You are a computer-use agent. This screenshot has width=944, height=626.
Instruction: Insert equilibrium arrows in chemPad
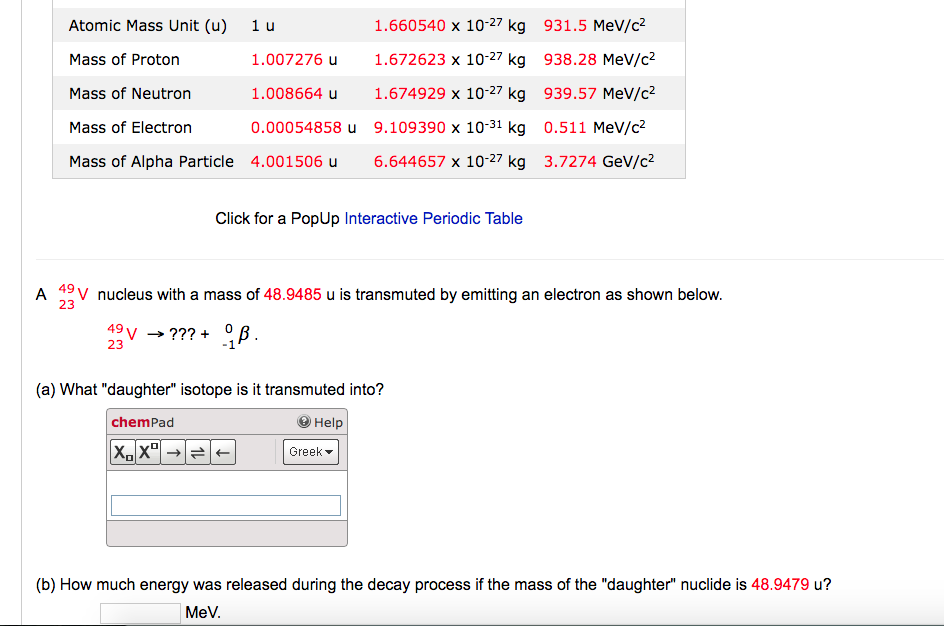point(196,452)
